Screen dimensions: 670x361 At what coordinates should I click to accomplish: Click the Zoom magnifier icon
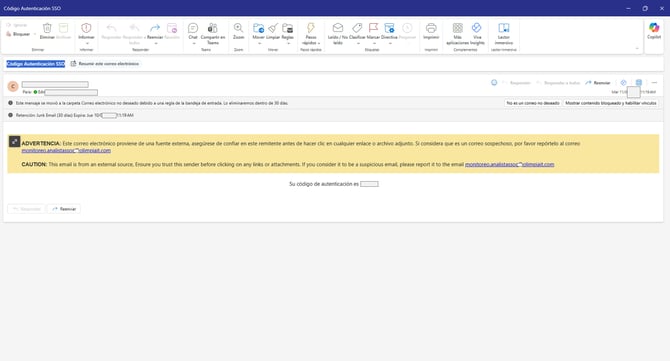tap(238, 28)
